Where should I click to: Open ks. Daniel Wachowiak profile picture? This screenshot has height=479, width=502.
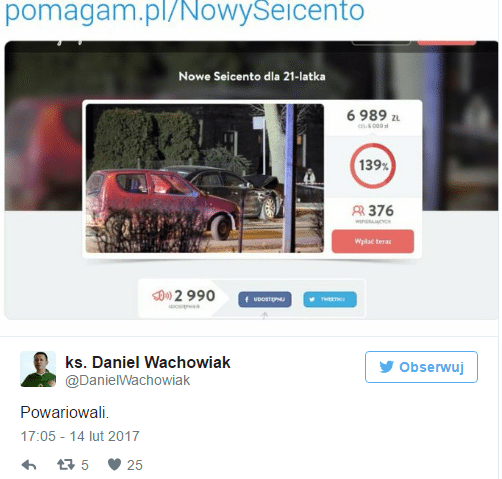click(38, 369)
